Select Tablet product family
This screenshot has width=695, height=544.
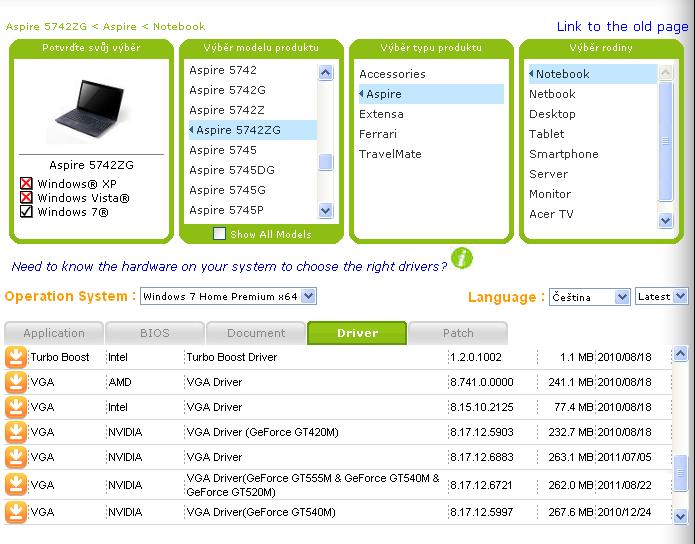click(547, 134)
